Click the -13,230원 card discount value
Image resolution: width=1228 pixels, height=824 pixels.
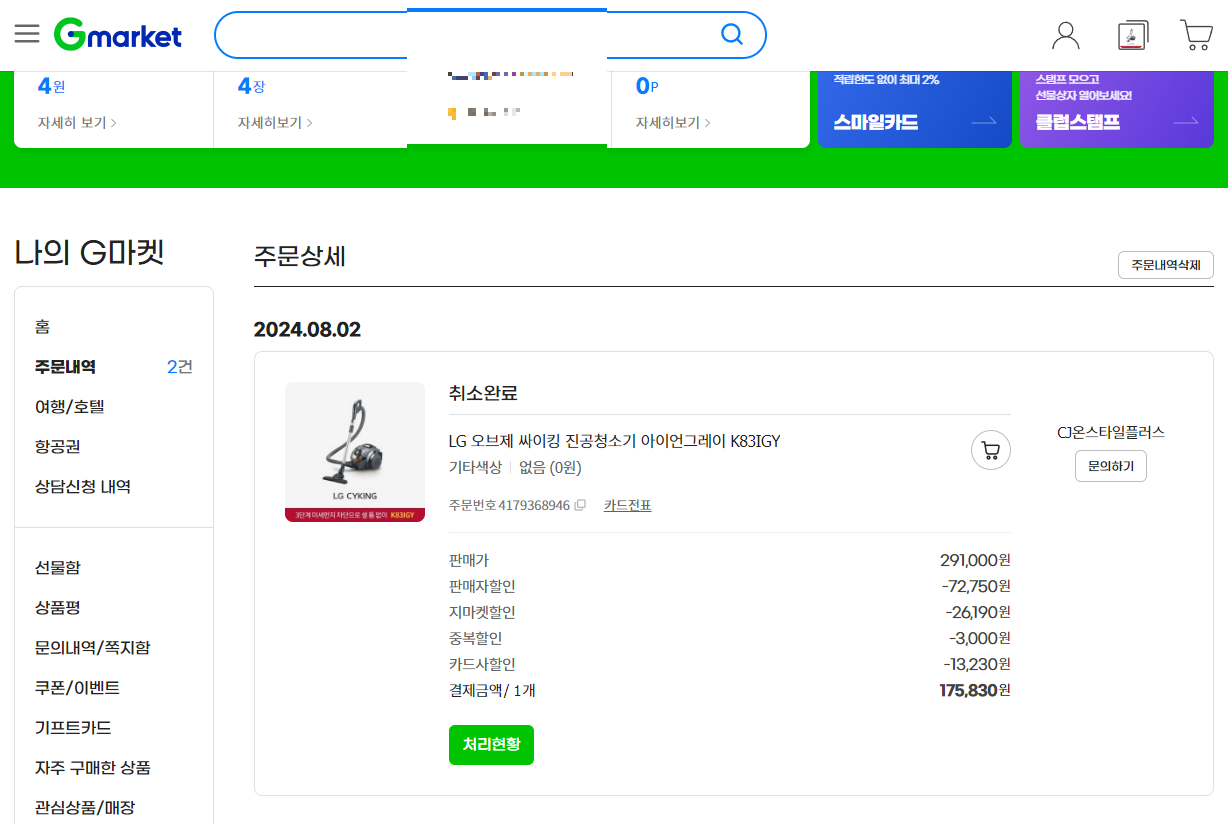click(x=977, y=664)
